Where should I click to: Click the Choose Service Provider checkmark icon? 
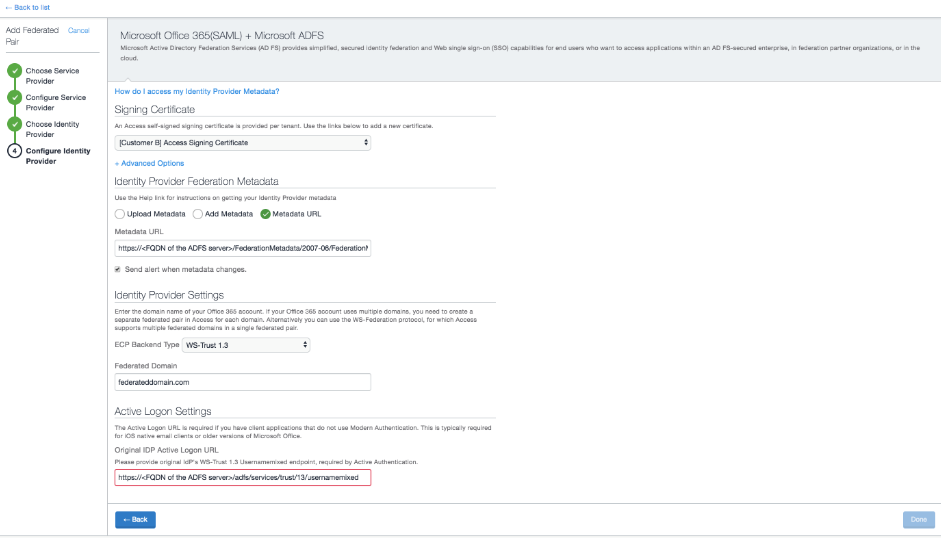14,71
